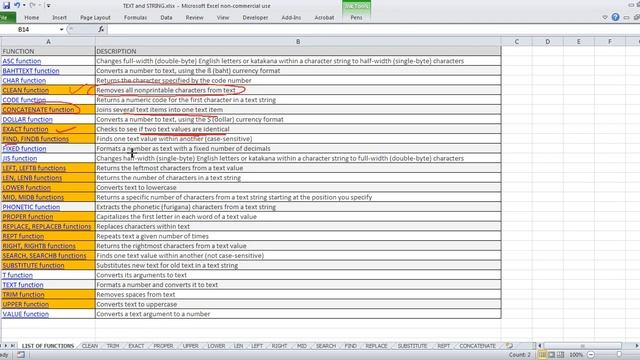The height and width of the screenshot is (360, 640).
Task: Switch to the CLEAN sheet tab
Action: [90, 346]
